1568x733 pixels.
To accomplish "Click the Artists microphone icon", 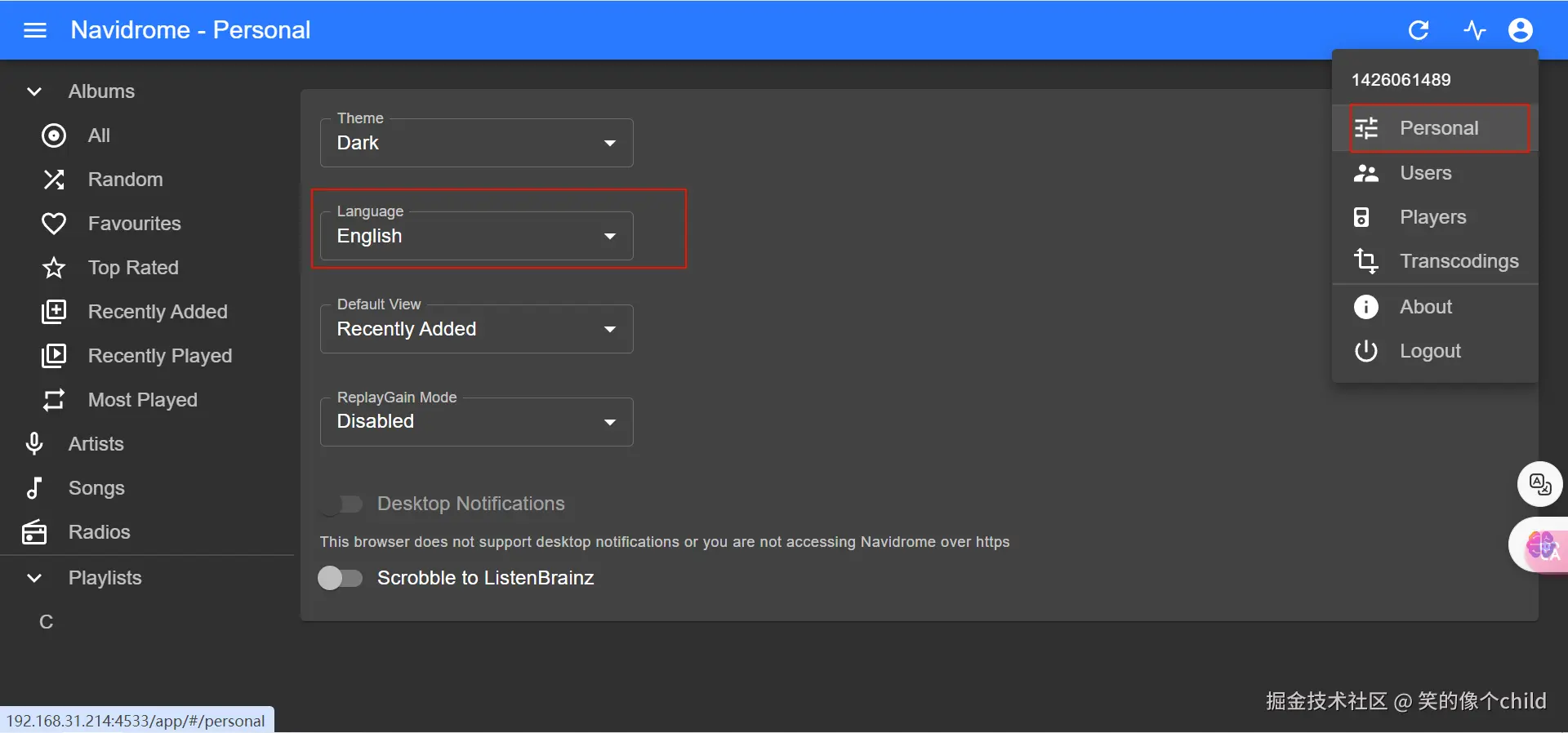I will pyautogui.click(x=34, y=444).
